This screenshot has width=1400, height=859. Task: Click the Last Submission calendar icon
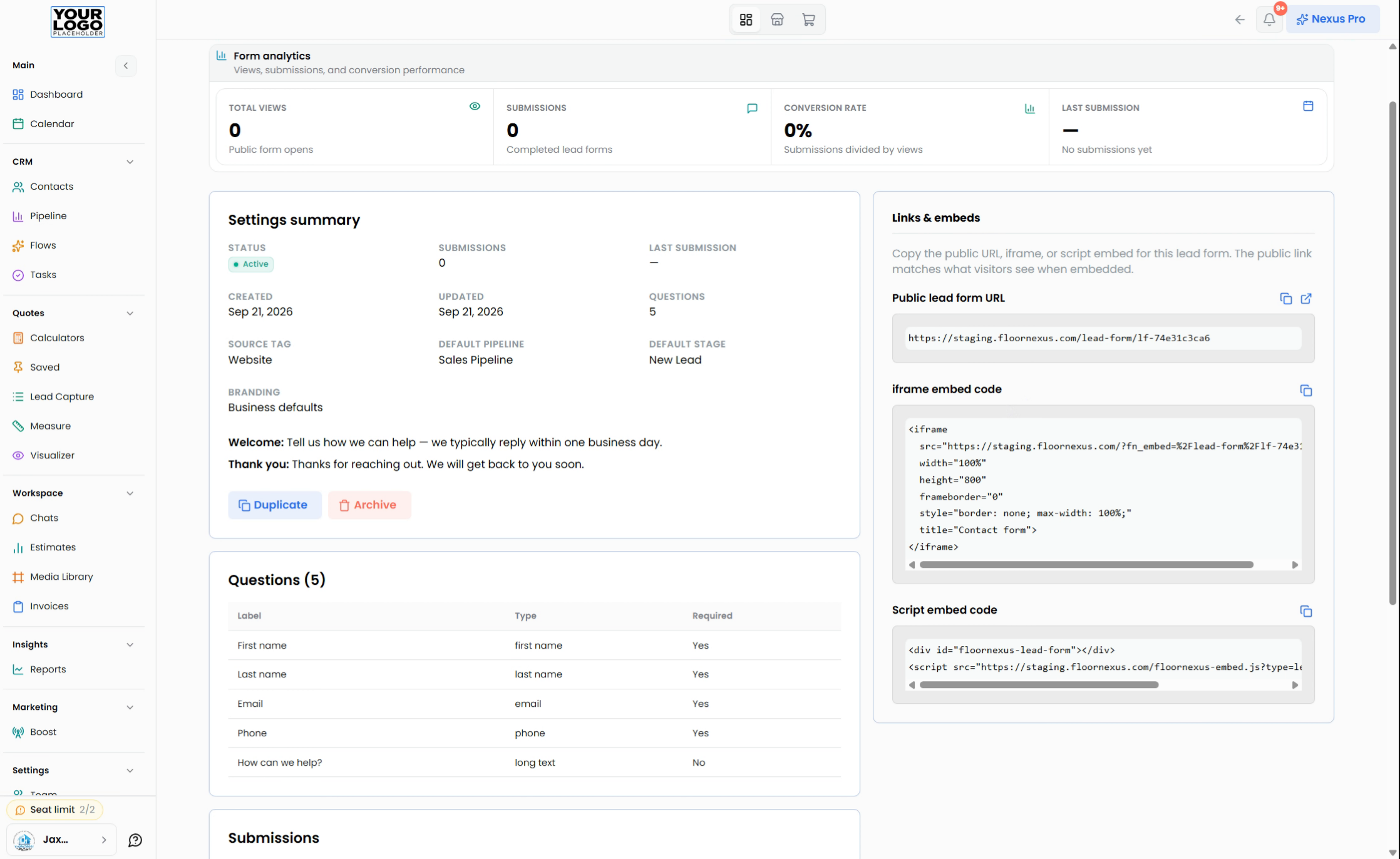tap(1308, 106)
